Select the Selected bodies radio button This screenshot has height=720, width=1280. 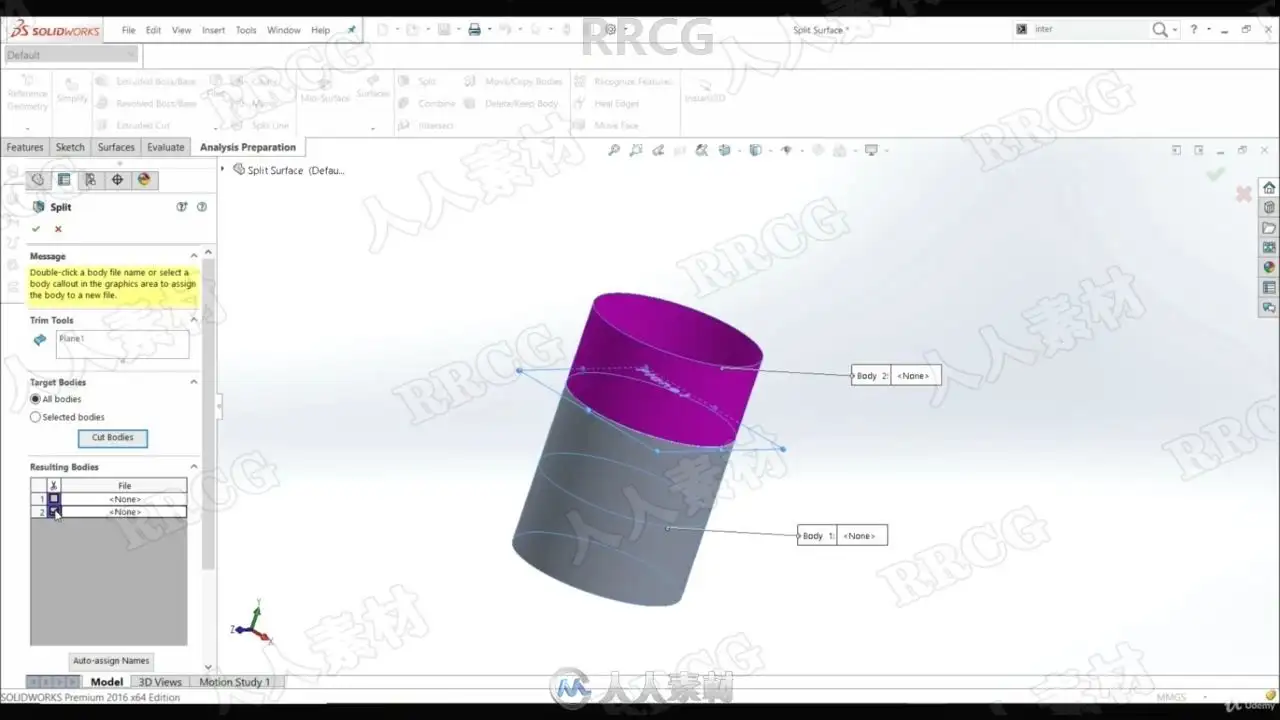click(35, 417)
